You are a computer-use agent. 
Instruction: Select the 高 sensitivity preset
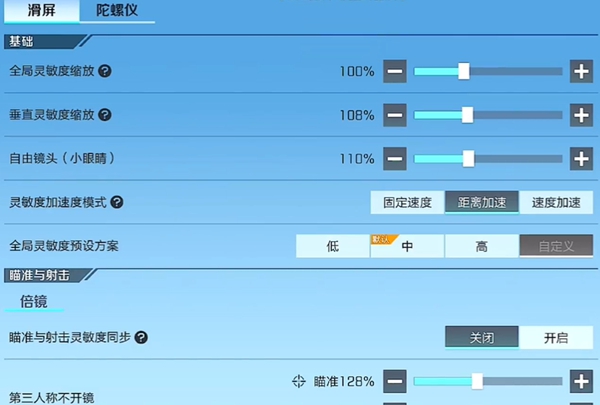tap(482, 245)
